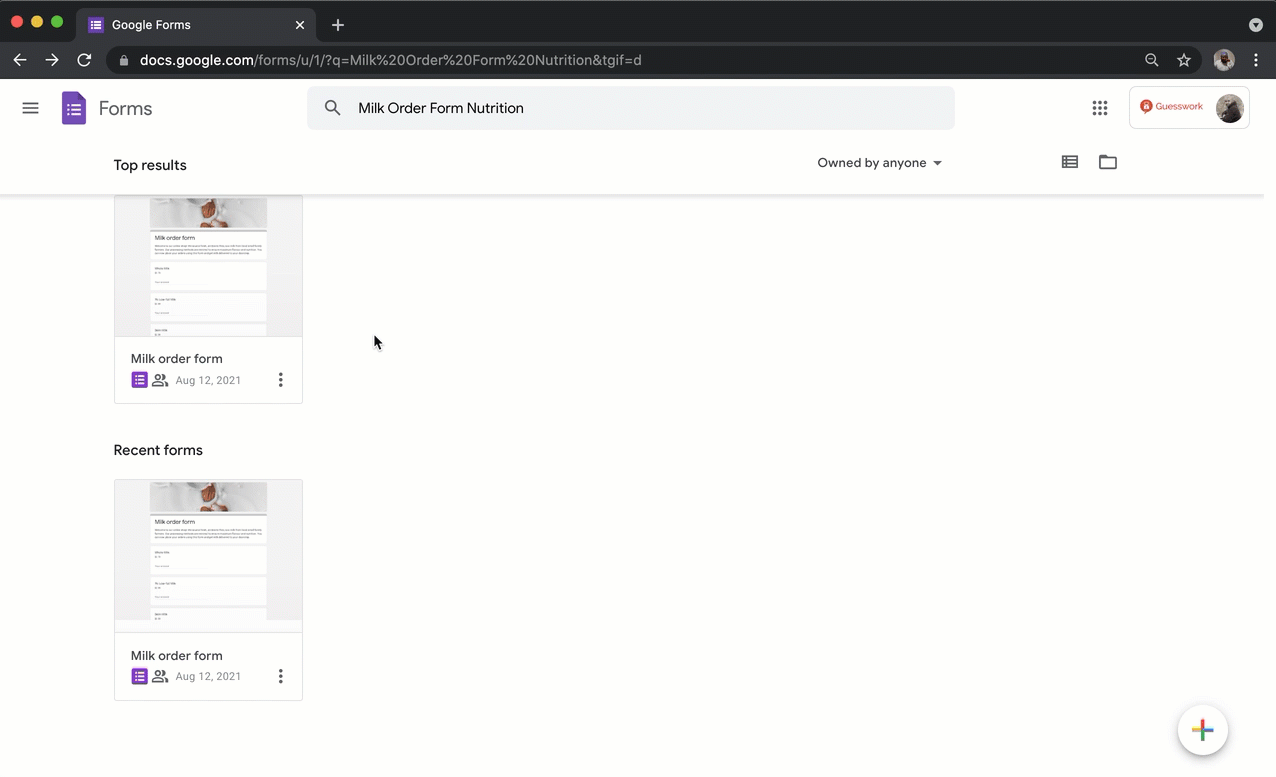Click the search magnifier in the search bar

click(x=332, y=107)
